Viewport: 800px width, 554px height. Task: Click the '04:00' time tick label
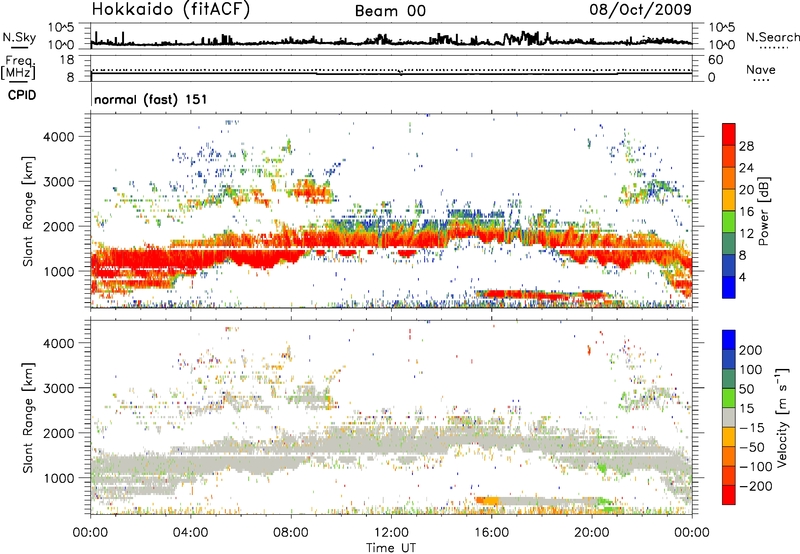tap(190, 533)
